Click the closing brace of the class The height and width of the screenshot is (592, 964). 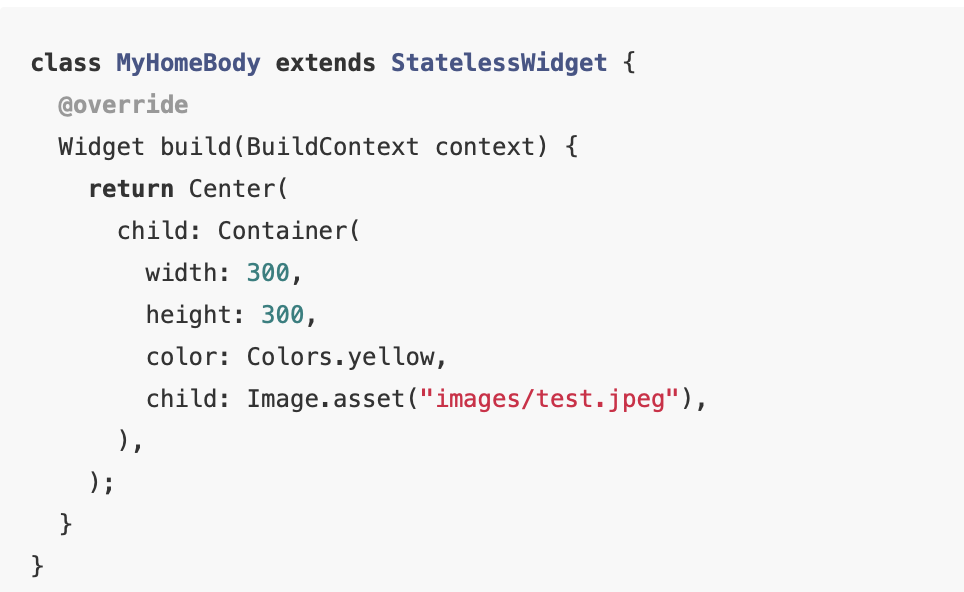38,566
